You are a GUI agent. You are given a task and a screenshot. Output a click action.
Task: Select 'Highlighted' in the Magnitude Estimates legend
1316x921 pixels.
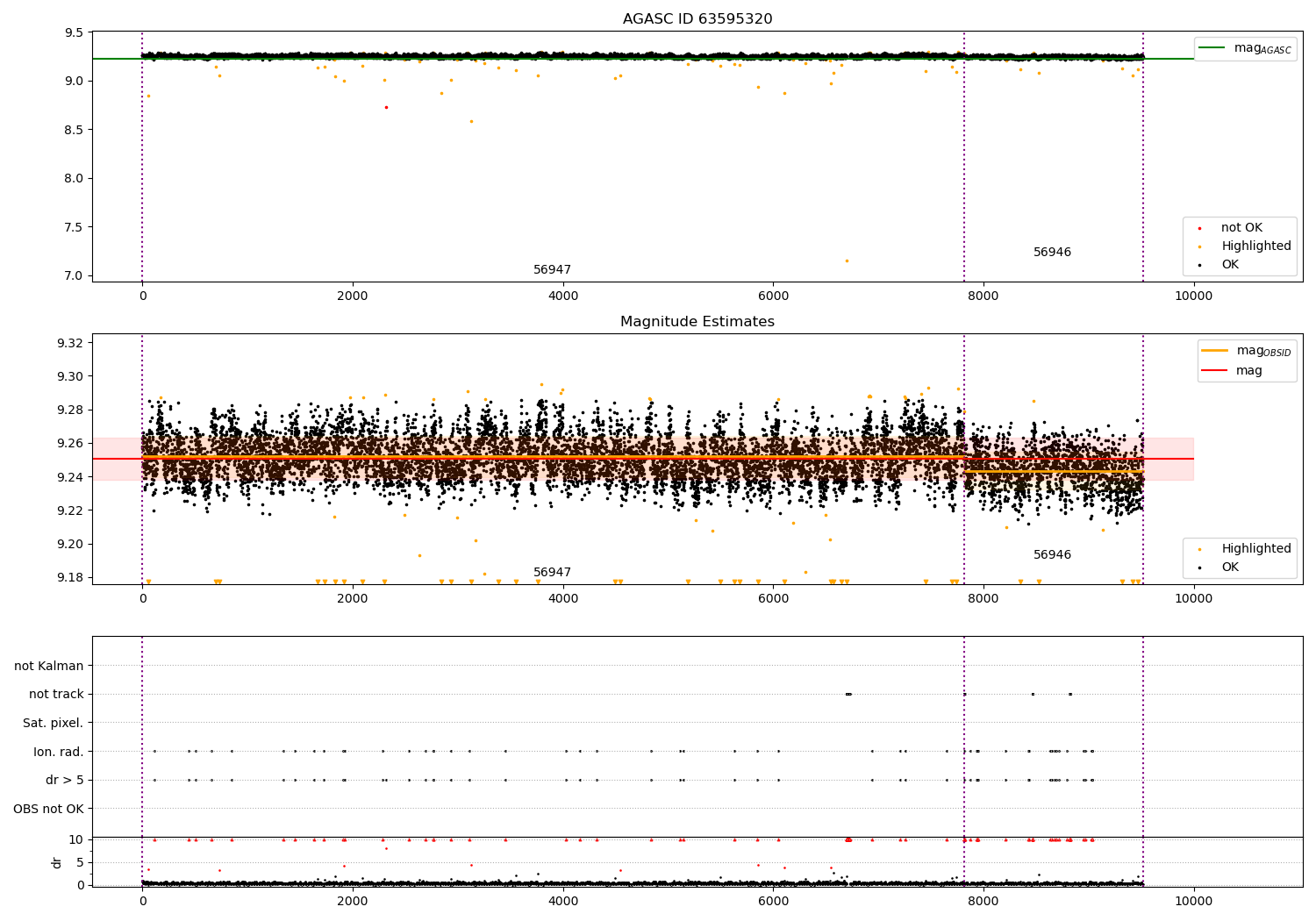click(x=1256, y=549)
